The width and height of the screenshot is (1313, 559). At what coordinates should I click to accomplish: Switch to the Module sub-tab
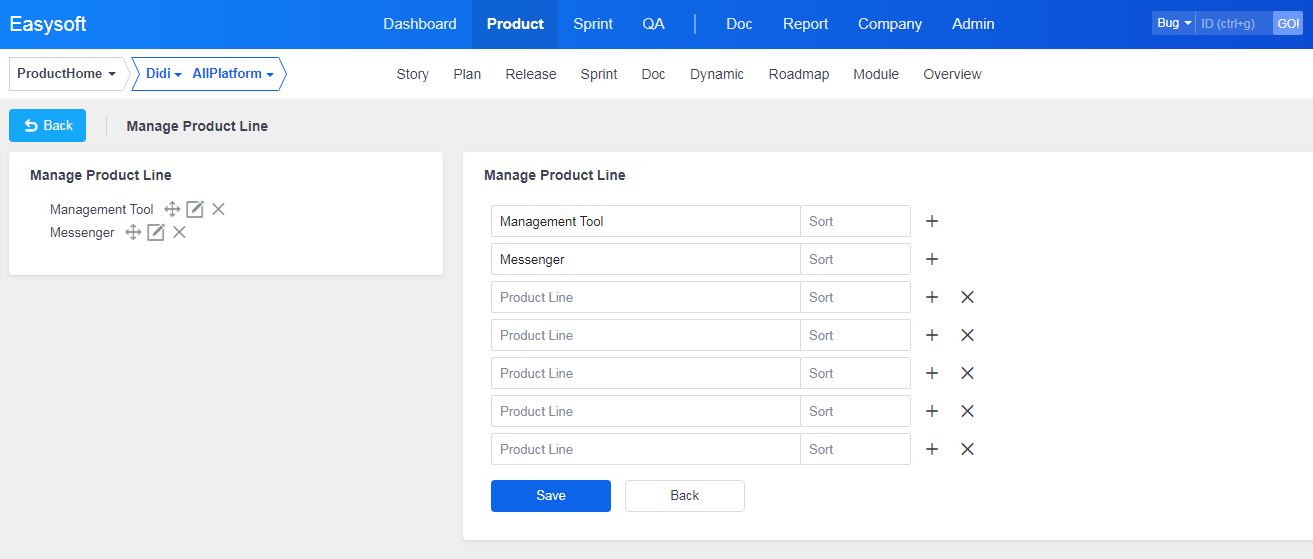[876, 74]
